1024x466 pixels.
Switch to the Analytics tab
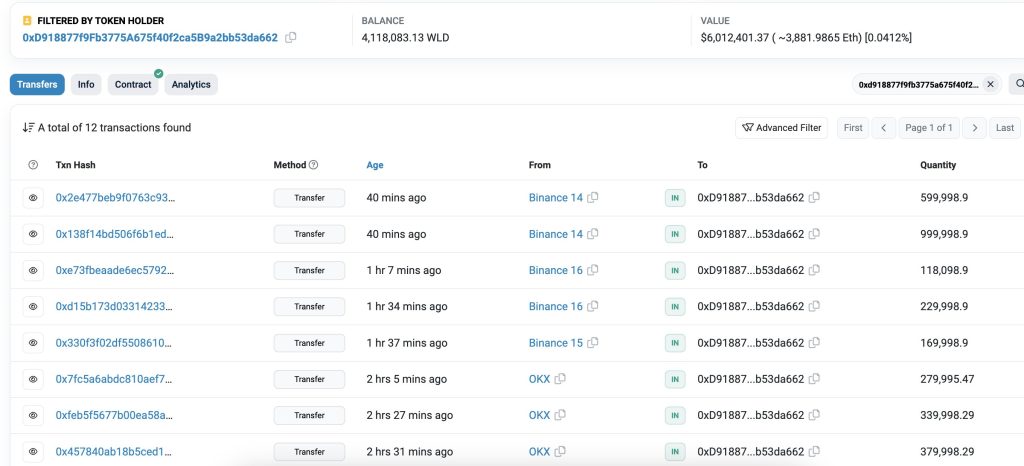point(191,84)
